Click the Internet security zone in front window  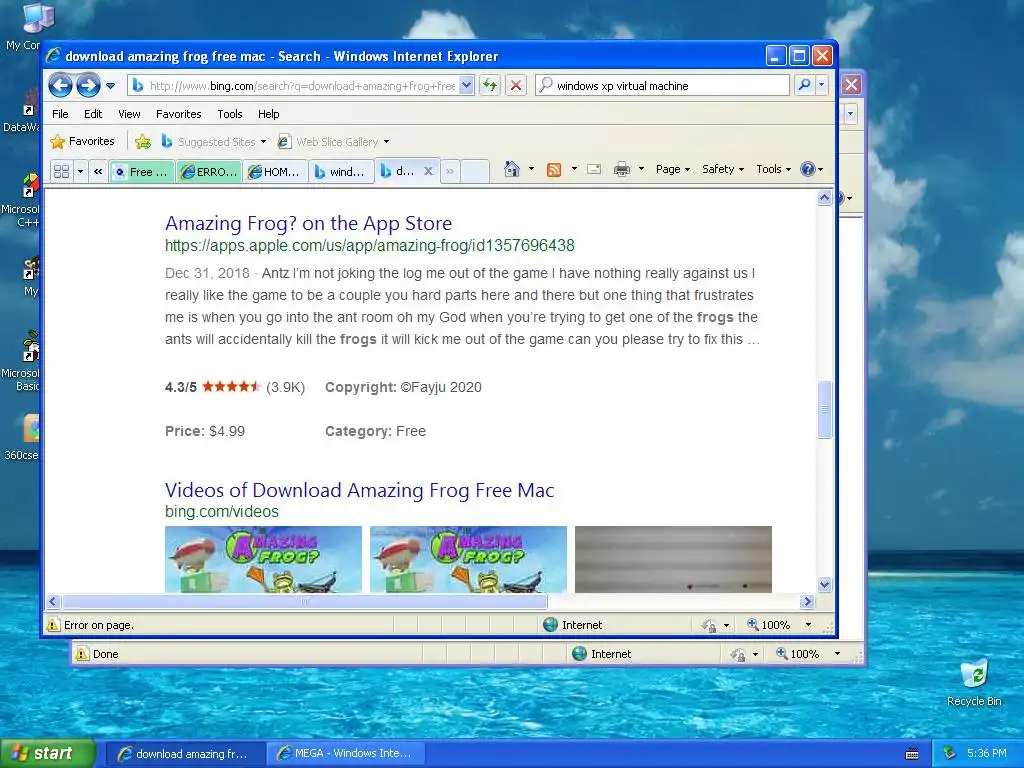pos(573,625)
